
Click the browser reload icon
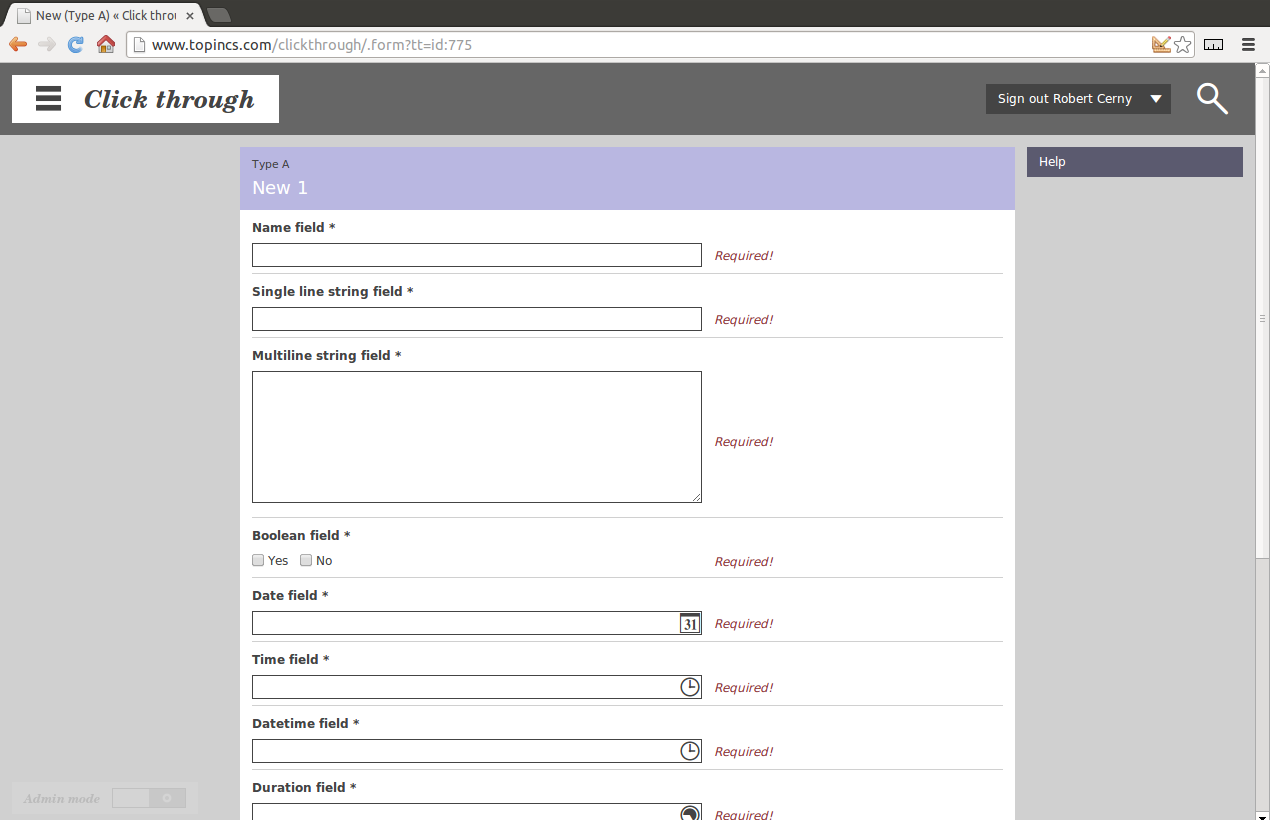(x=75, y=44)
